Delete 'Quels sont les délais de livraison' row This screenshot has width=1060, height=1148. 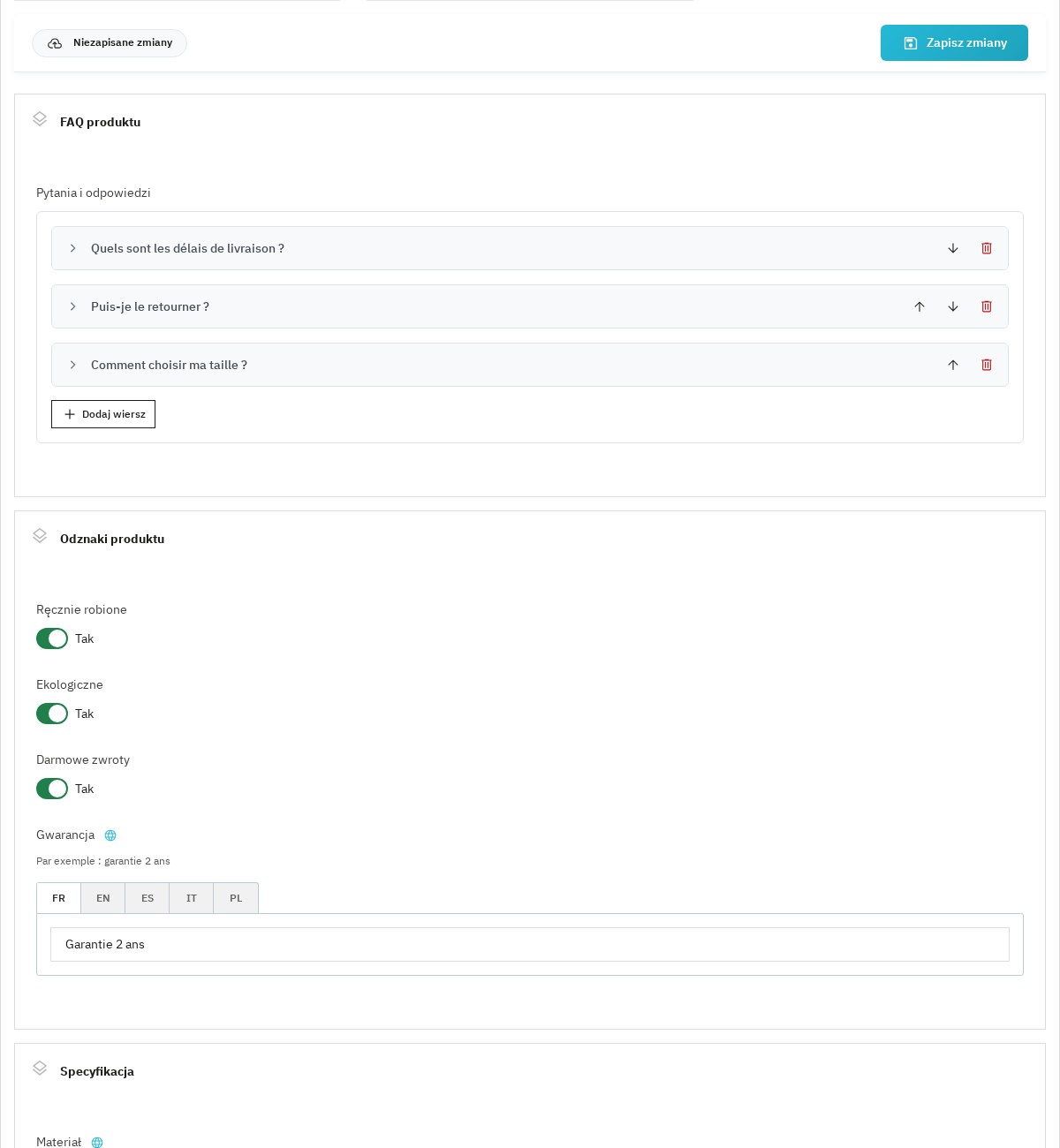pos(987,248)
